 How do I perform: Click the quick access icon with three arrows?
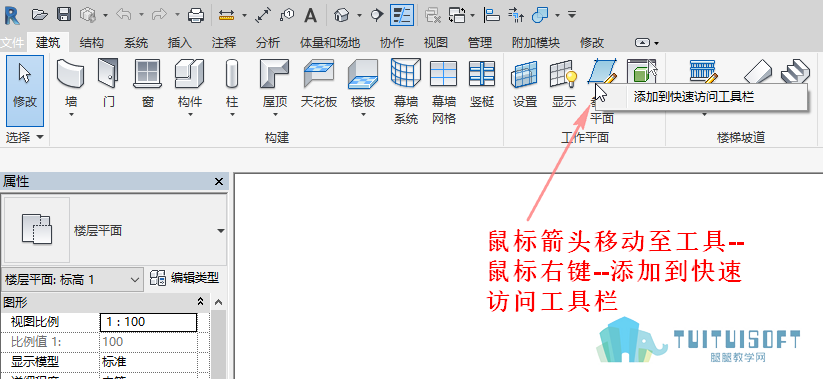(x=516, y=16)
